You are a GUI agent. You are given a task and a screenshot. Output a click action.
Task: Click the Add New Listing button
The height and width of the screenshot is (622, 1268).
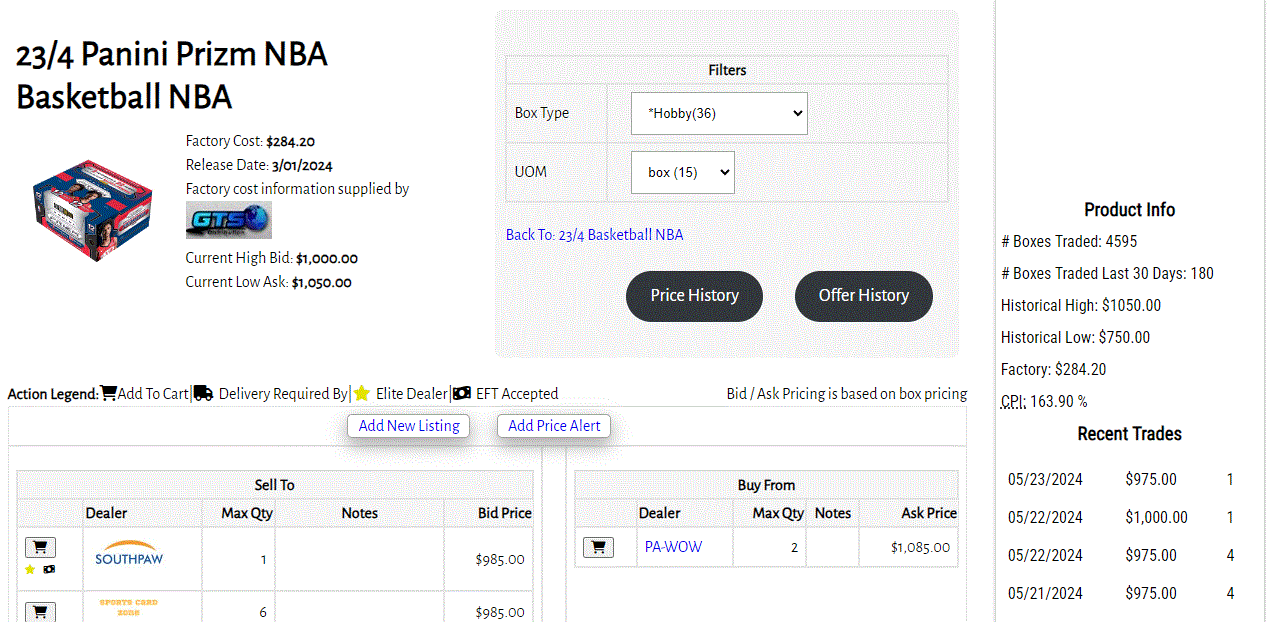(409, 426)
